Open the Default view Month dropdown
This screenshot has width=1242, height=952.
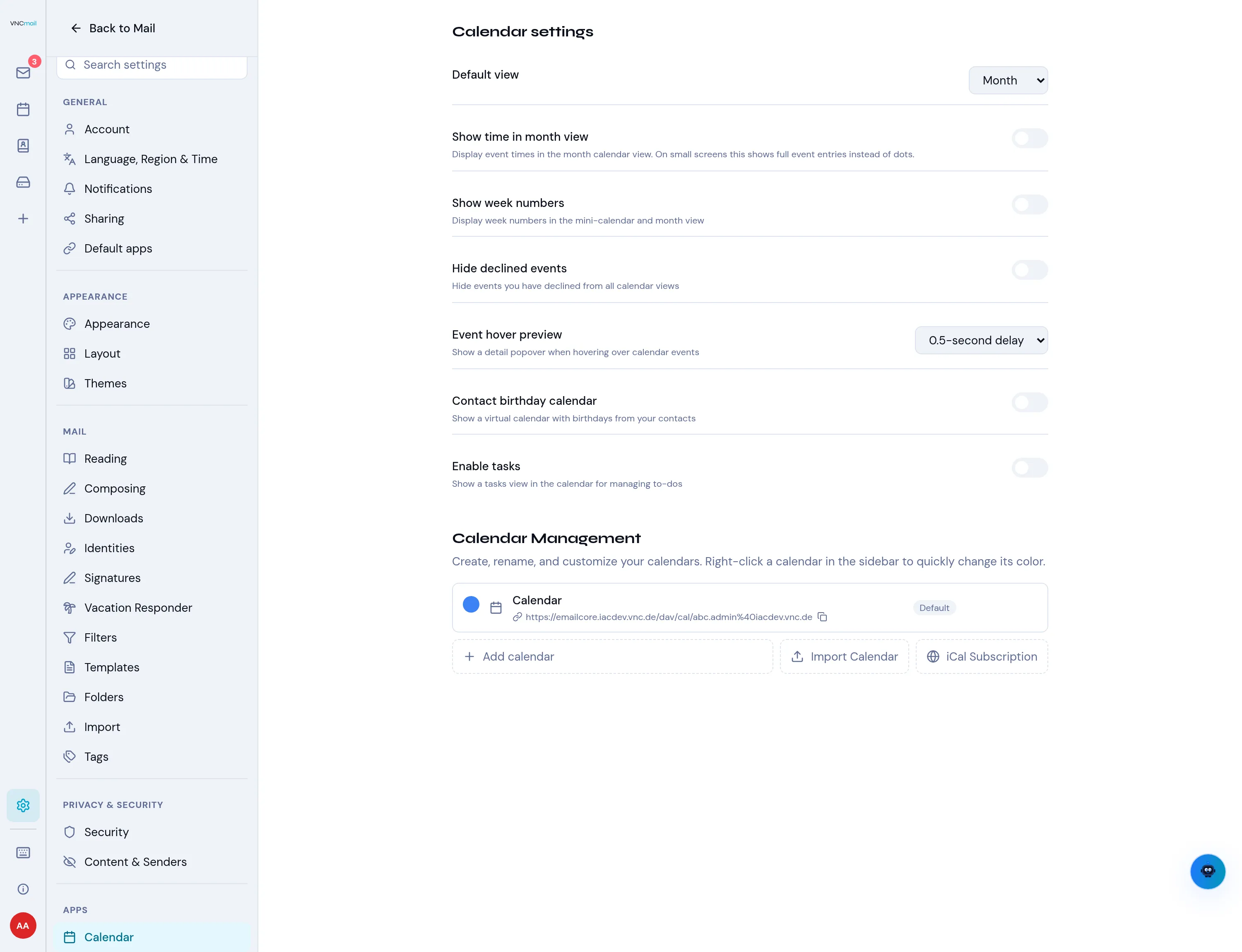(x=1008, y=80)
